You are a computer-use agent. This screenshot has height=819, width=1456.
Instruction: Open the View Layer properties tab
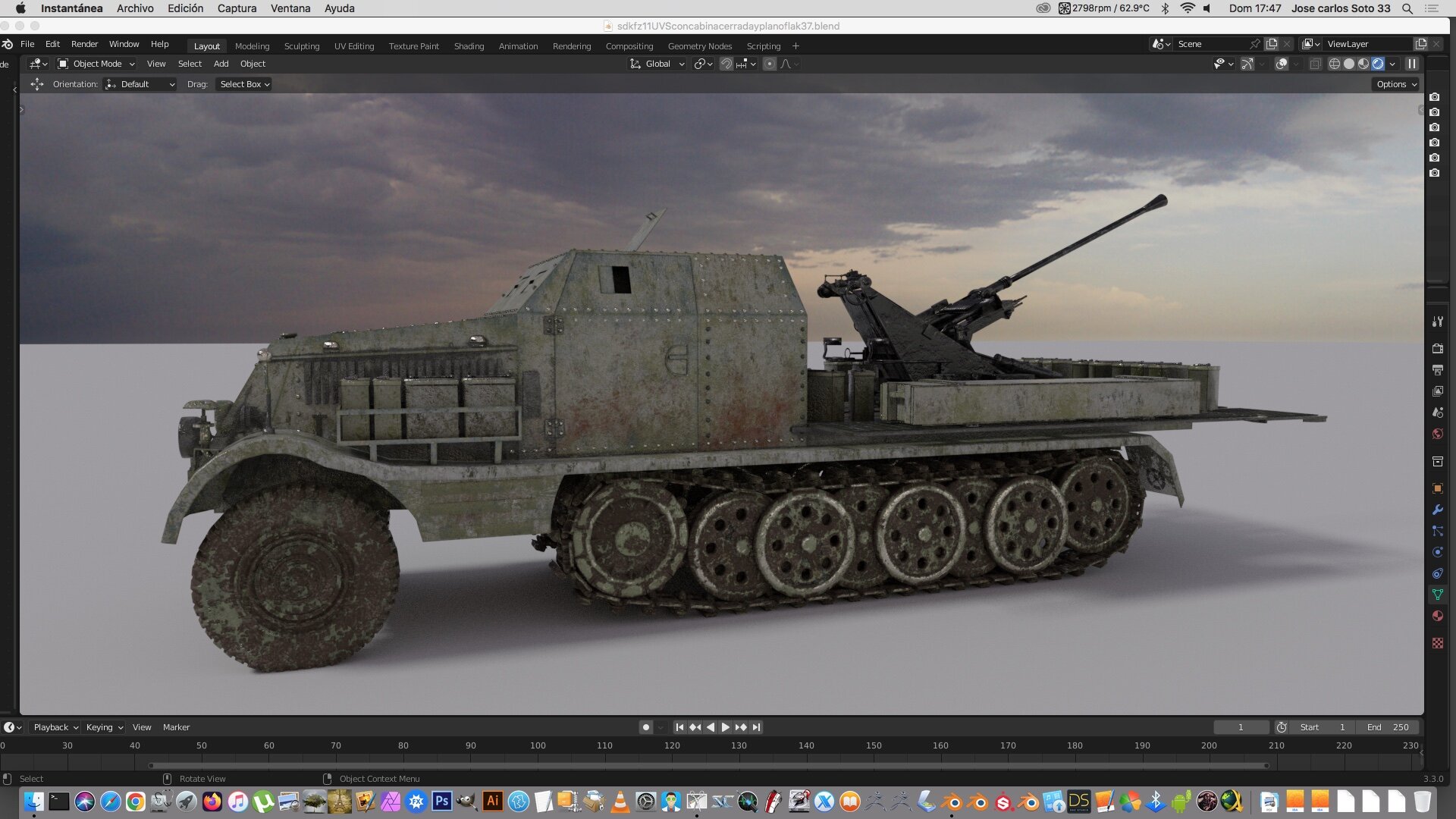1437,391
